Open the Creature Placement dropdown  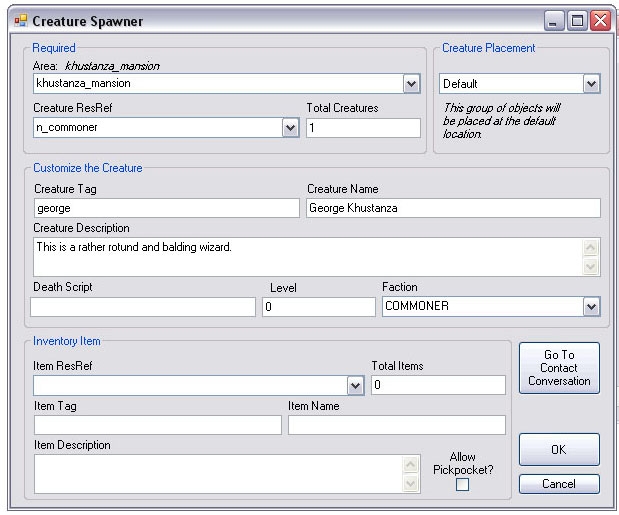[591, 84]
